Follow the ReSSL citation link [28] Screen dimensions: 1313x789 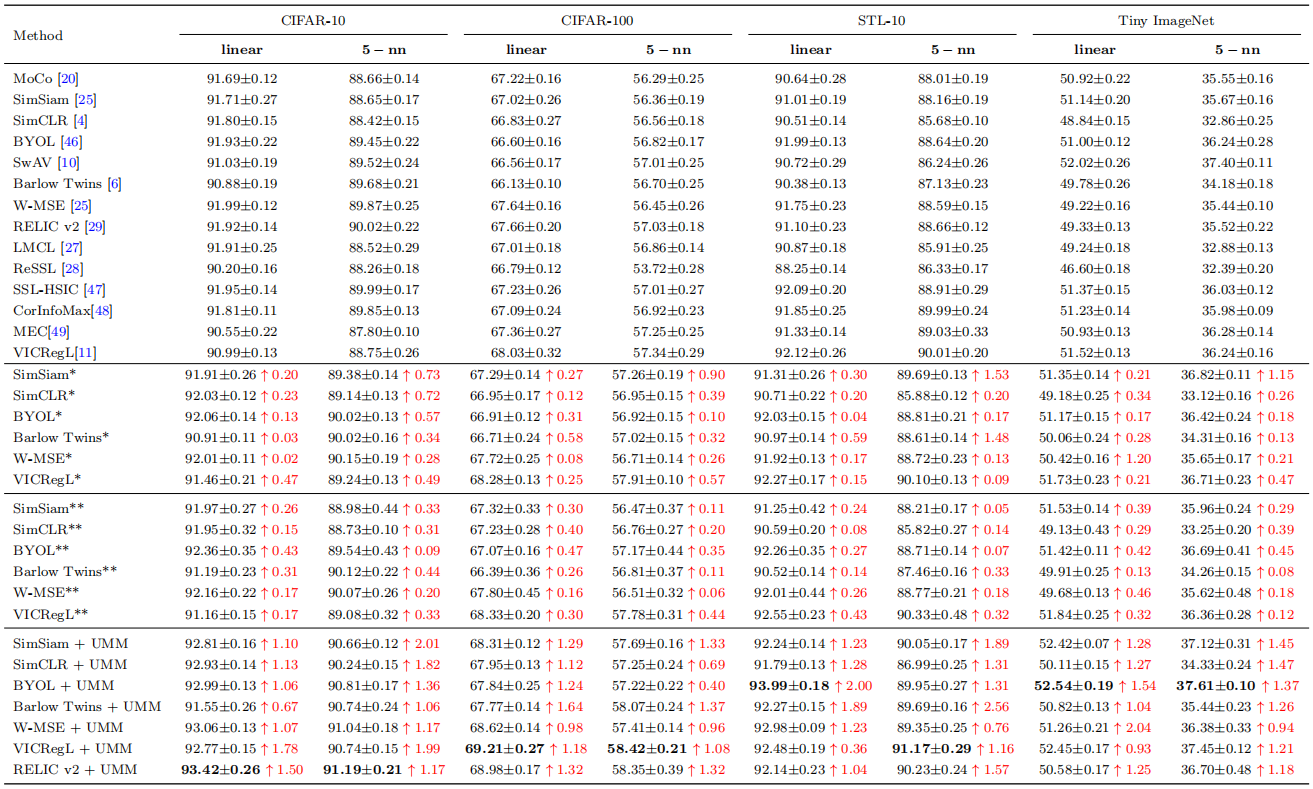[72, 267]
